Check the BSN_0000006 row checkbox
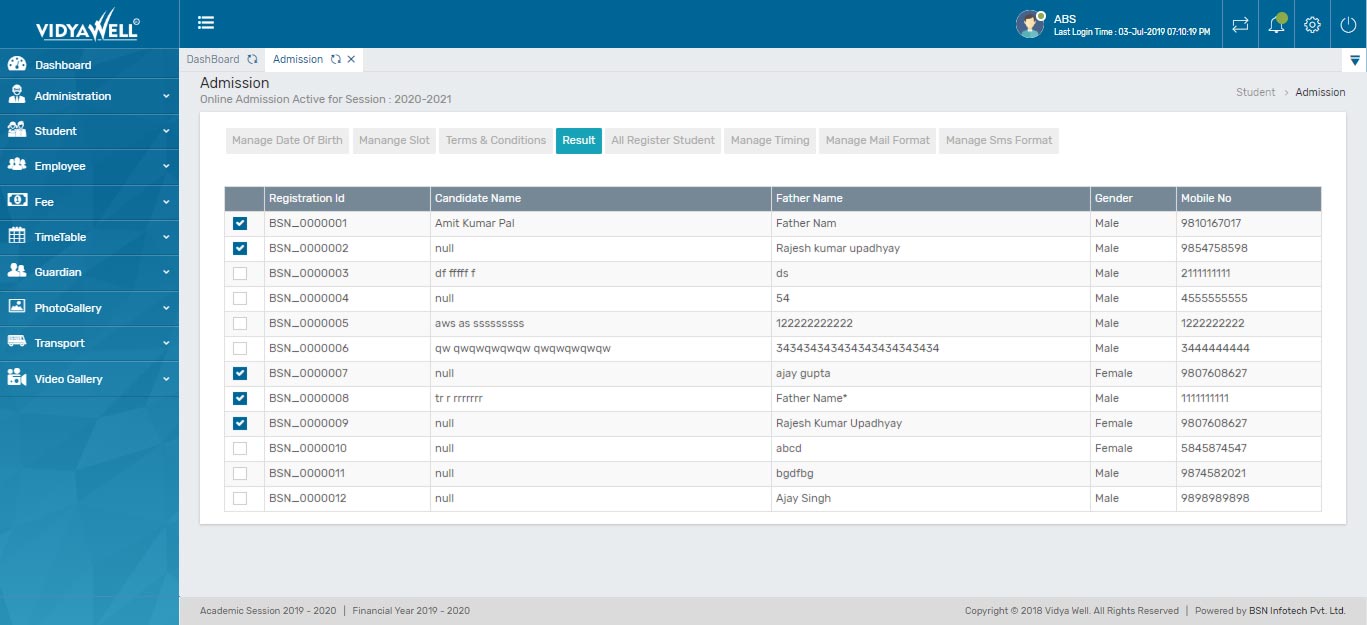The image size is (1367, 625). click(x=240, y=348)
